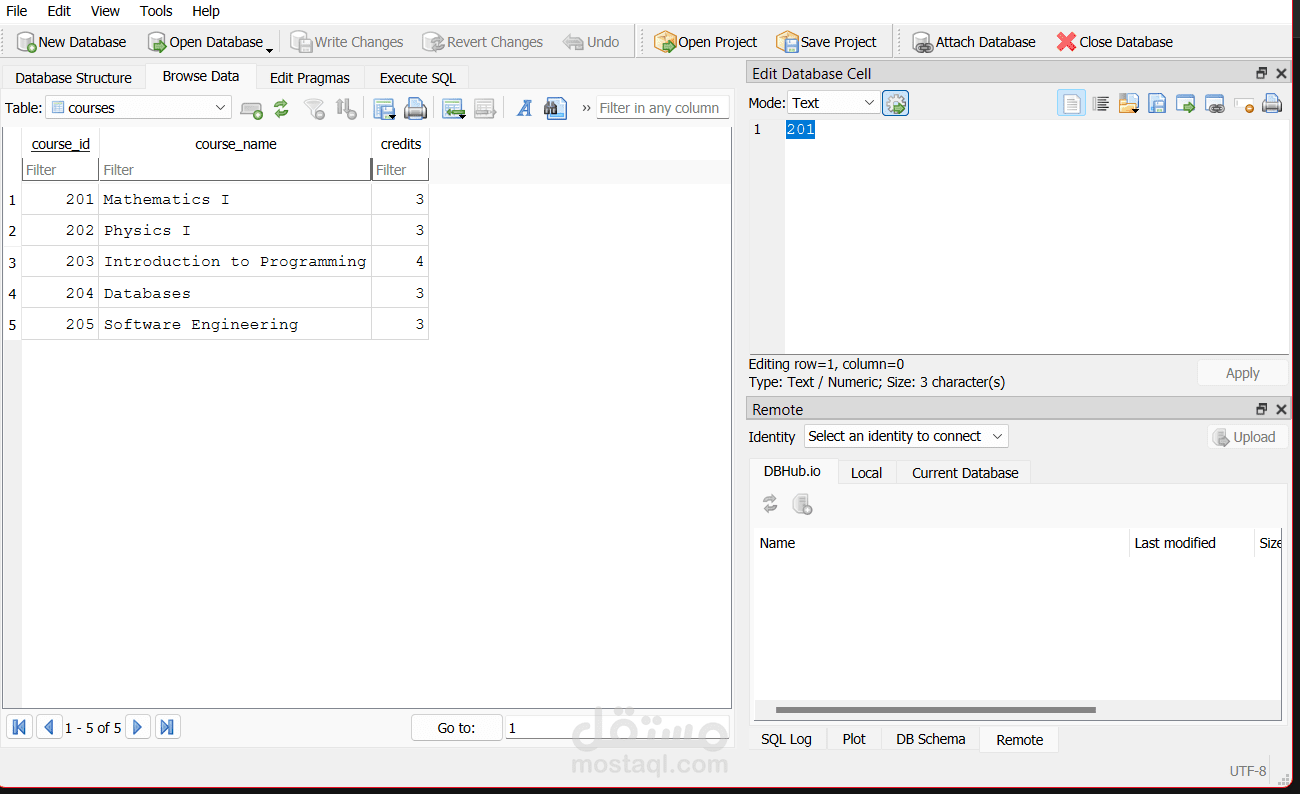The image size is (1300, 794).
Task: Click the New Database toolbar icon
Action: click(x=26, y=42)
